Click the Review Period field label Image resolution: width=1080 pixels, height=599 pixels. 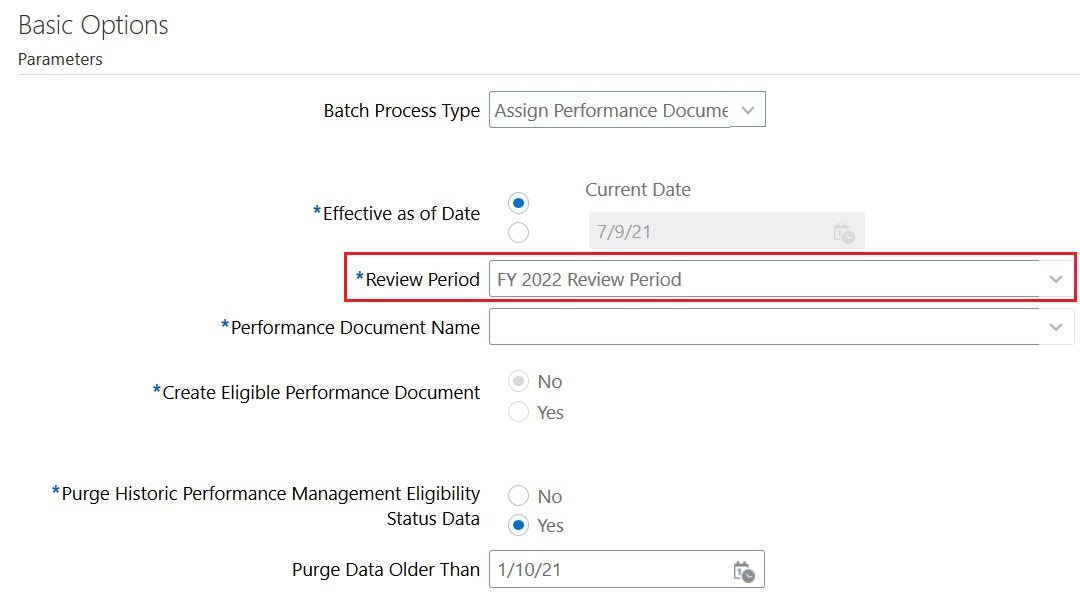coord(422,280)
